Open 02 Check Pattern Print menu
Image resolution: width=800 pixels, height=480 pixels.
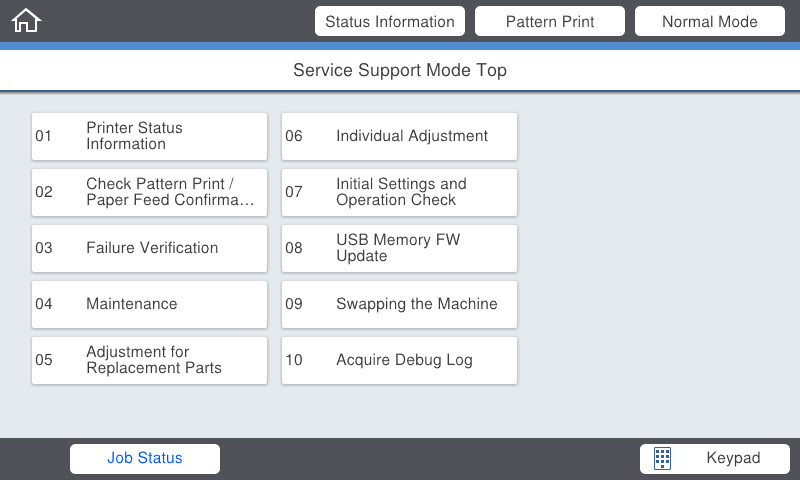tap(149, 192)
